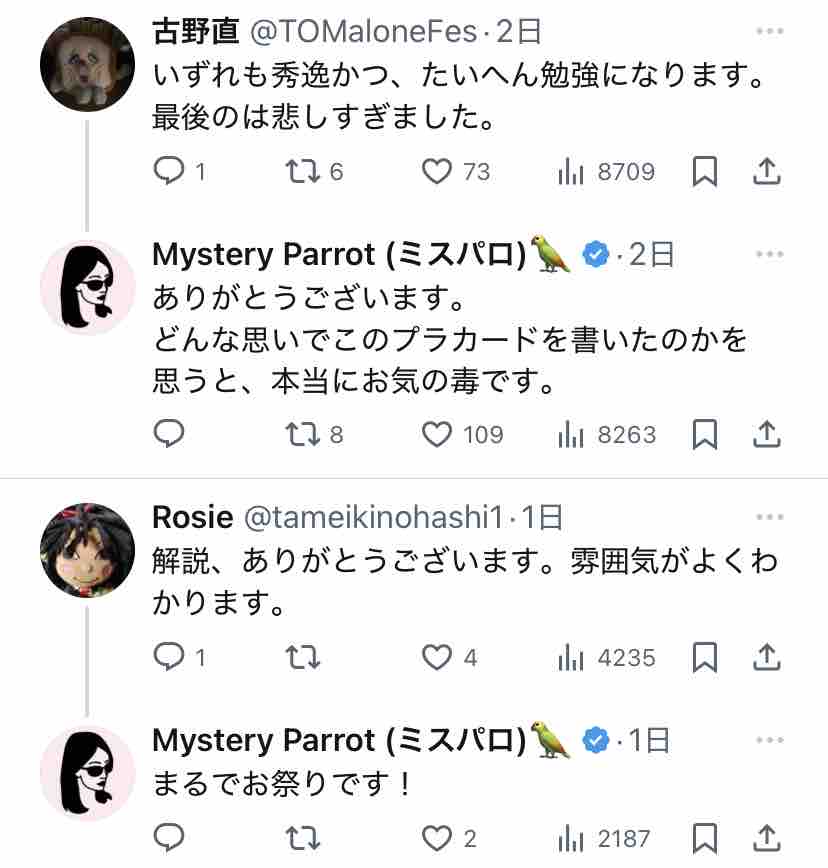Reply to Rosie's tweet
828x868 pixels.
coord(170,657)
